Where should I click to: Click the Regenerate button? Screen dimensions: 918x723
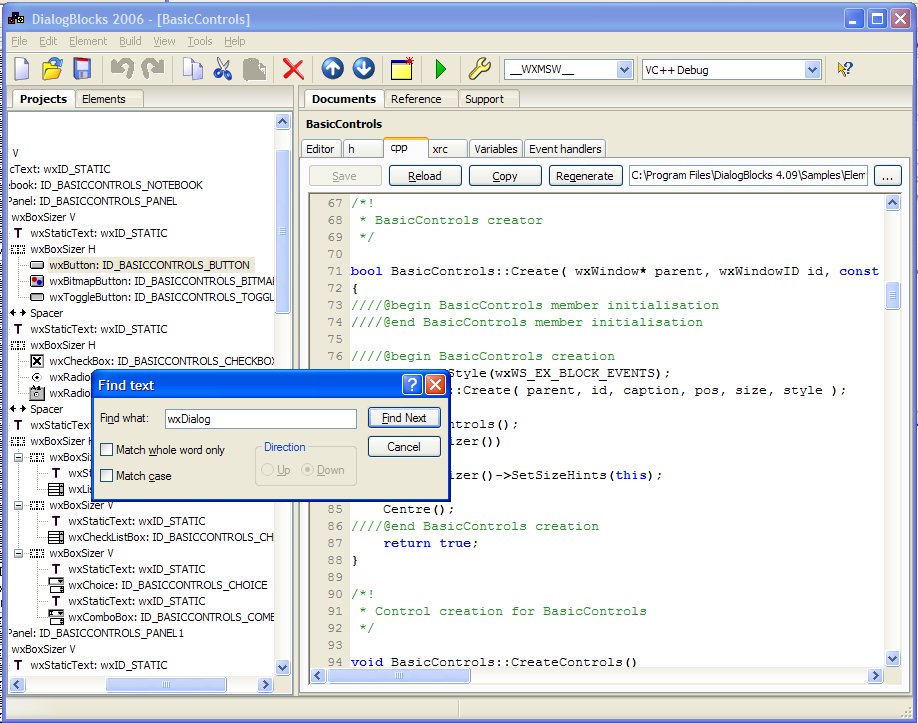point(585,175)
